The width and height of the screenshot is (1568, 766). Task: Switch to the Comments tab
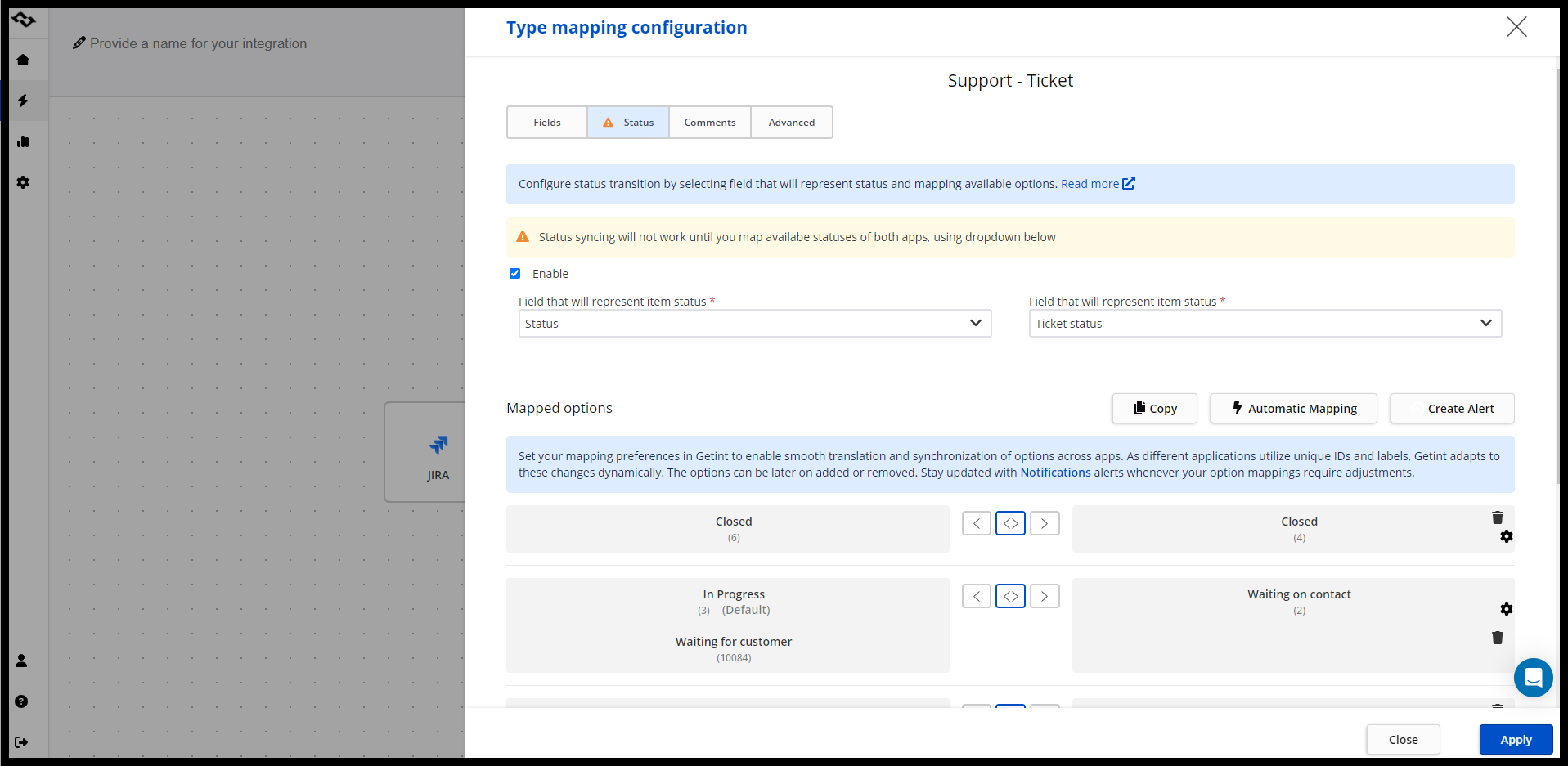[709, 123]
